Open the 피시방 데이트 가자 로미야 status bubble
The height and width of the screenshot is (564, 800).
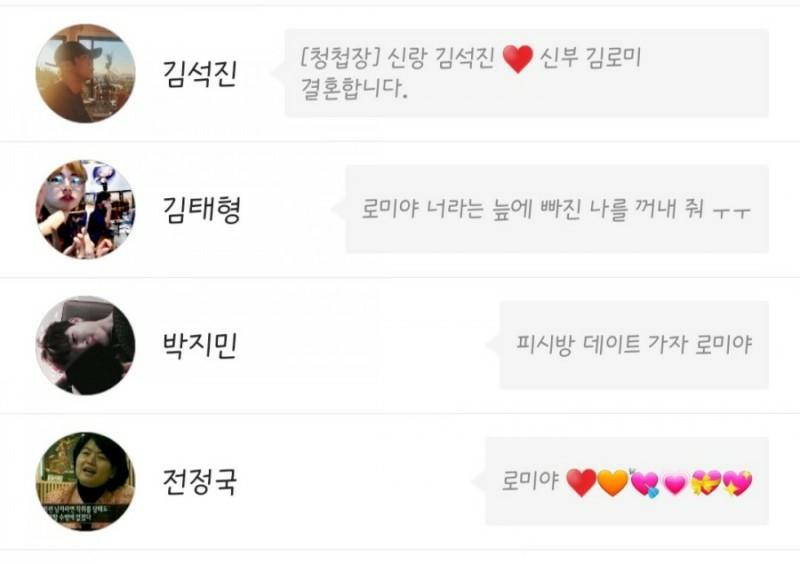click(634, 345)
